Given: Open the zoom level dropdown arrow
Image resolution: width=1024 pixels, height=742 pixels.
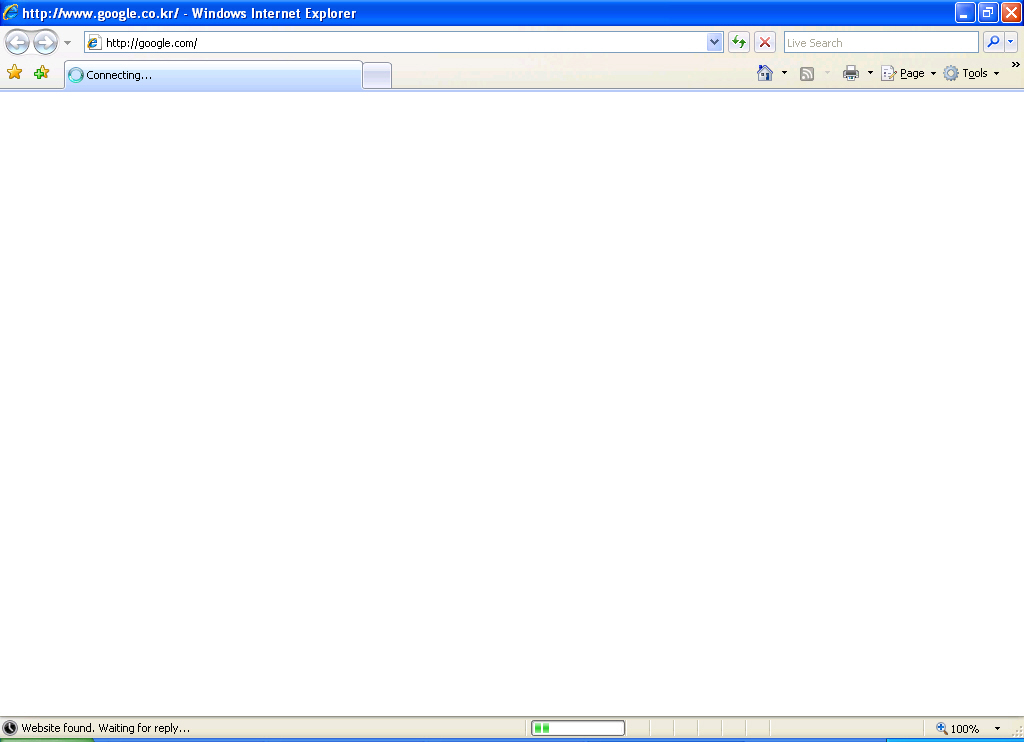Looking at the screenshot, I should click(x=996, y=729).
